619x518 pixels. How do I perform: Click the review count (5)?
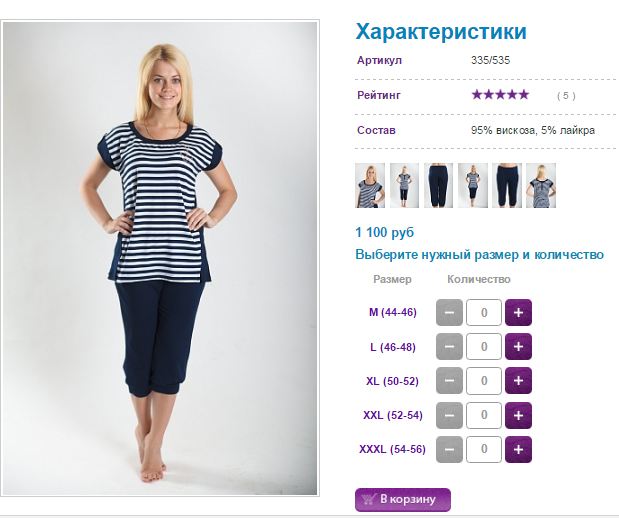[566, 96]
